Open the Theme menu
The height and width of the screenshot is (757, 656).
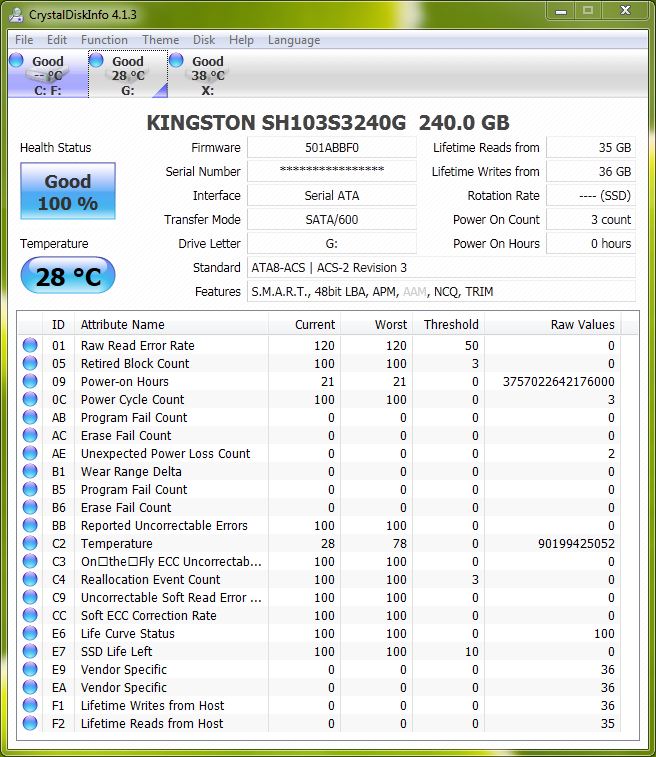click(x=160, y=40)
